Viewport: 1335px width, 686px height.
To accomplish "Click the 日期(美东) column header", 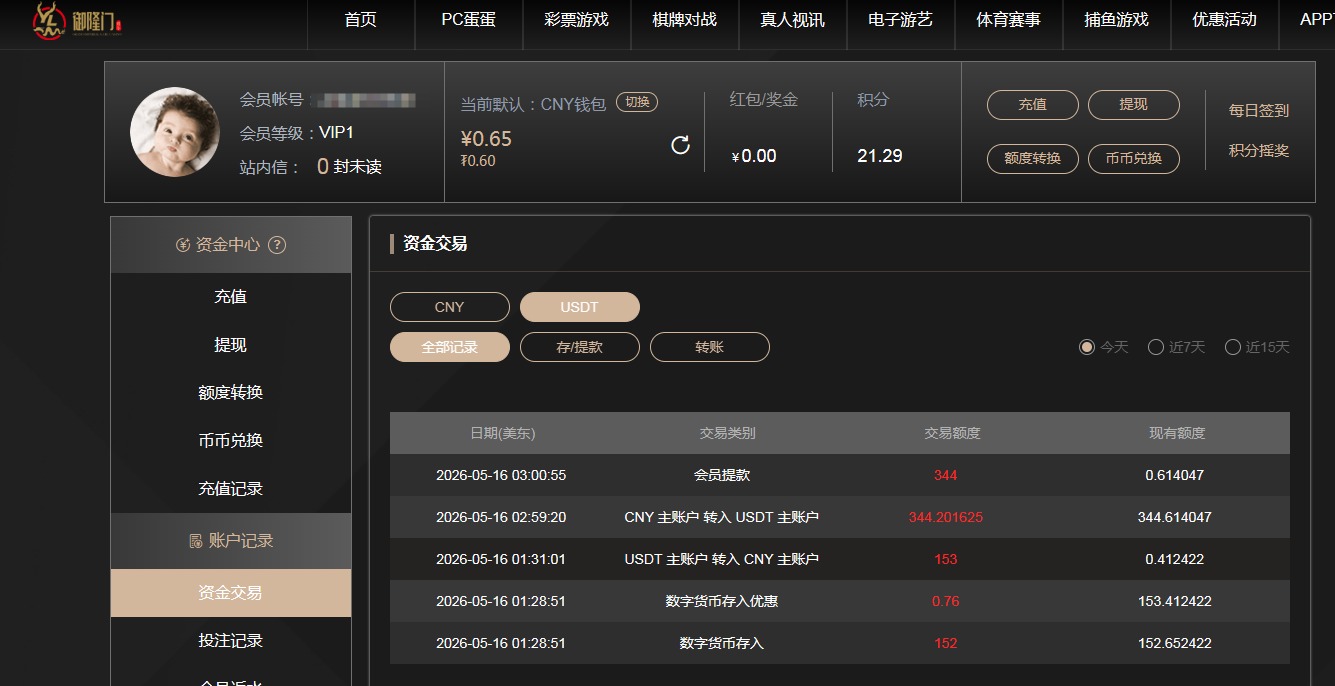I will click(503, 434).
